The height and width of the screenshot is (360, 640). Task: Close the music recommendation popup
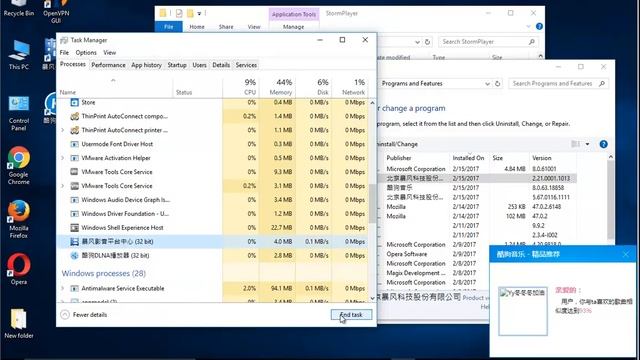tap(626, 254)
